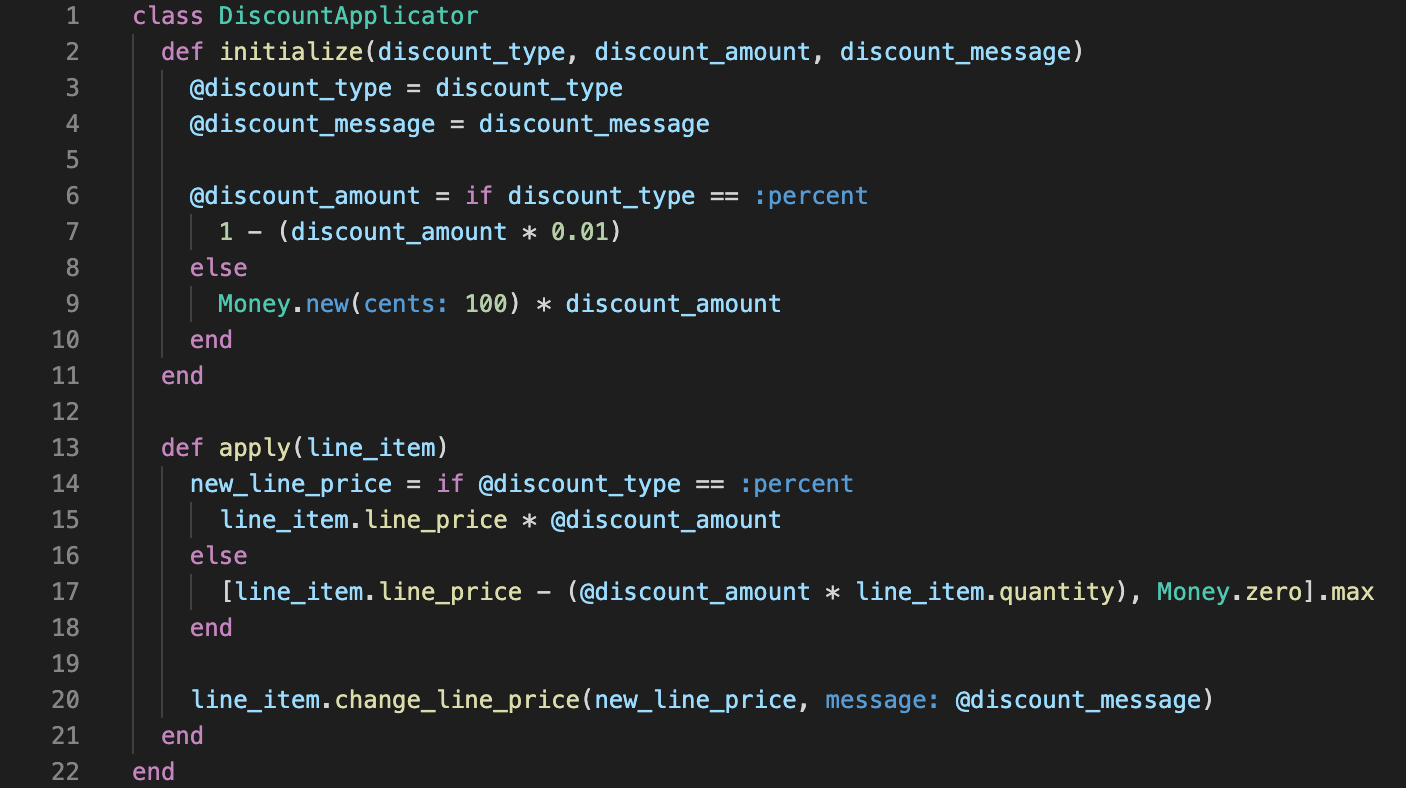
Task: Click the :percent symbol on line 6
Action: [811, 196]
